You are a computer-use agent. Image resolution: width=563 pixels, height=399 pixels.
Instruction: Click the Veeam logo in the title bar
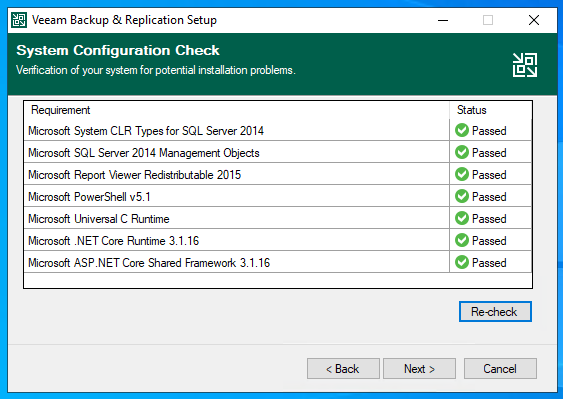coord(19,20)
